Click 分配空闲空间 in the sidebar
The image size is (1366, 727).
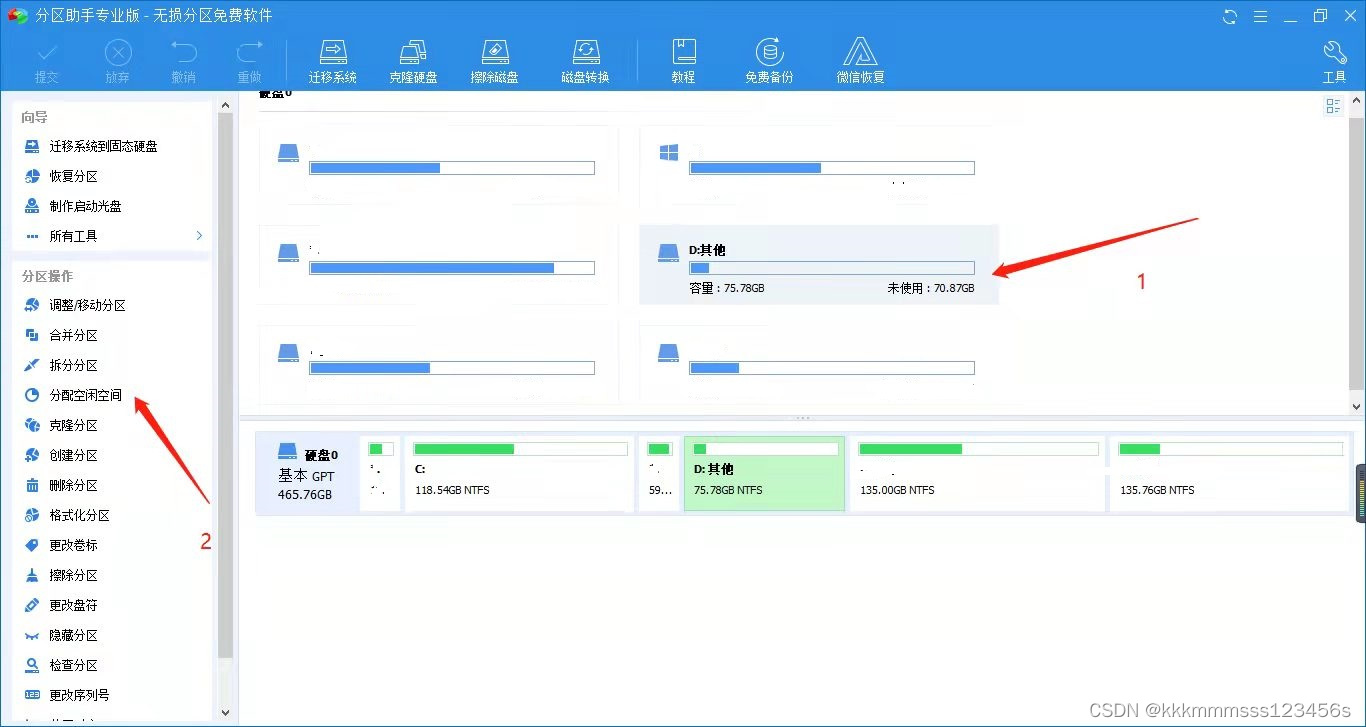pos(85,395)
